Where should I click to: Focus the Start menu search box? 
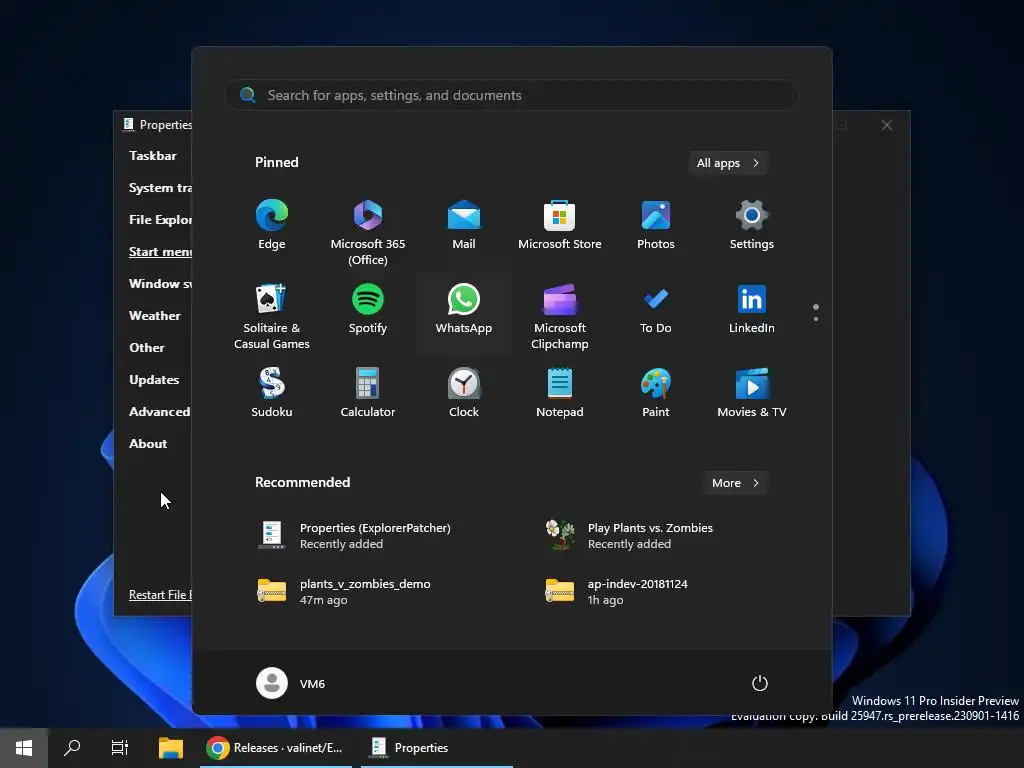click(512, 95)
